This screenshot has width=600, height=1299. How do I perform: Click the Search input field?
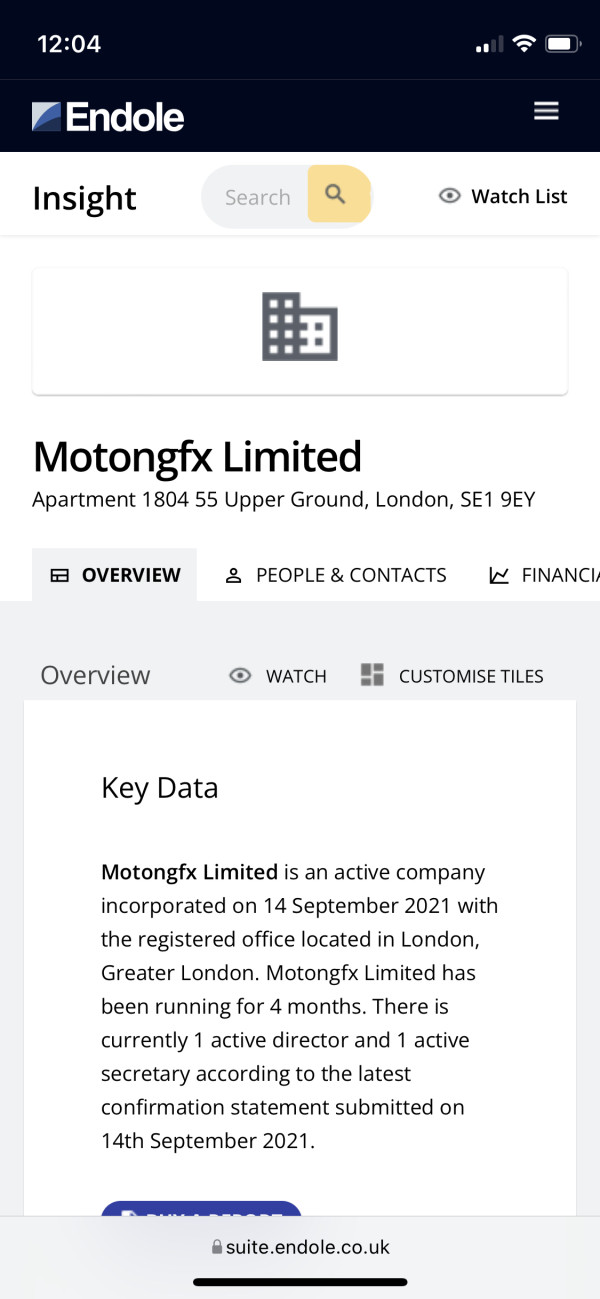[257, 197]
